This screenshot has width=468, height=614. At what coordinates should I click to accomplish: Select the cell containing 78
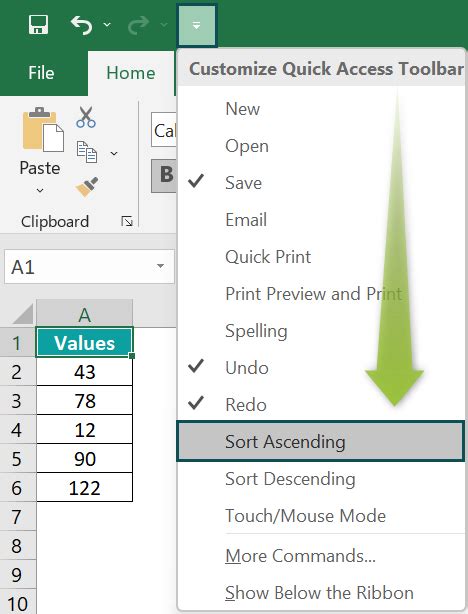85,401
